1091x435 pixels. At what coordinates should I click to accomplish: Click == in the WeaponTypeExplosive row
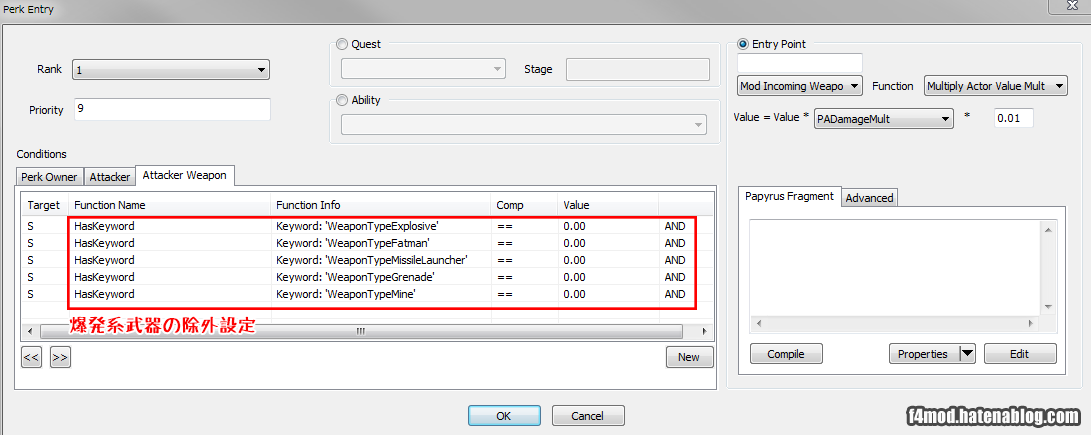[505, 226]
